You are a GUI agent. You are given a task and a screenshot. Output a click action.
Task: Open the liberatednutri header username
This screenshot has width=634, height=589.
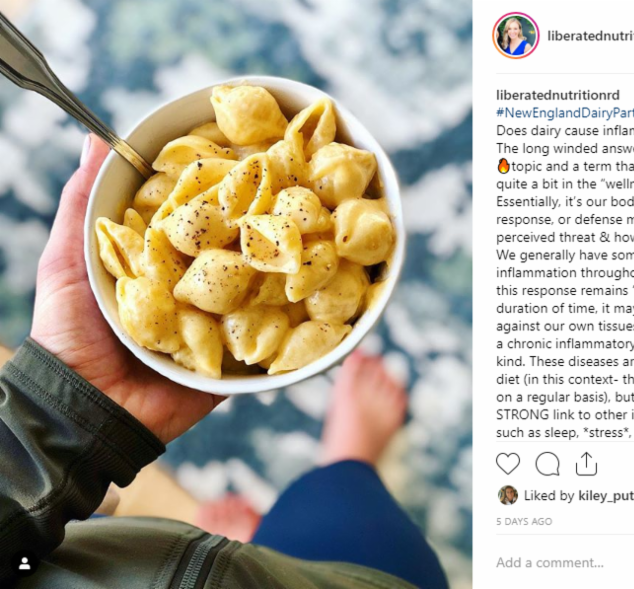coord(590,36)
